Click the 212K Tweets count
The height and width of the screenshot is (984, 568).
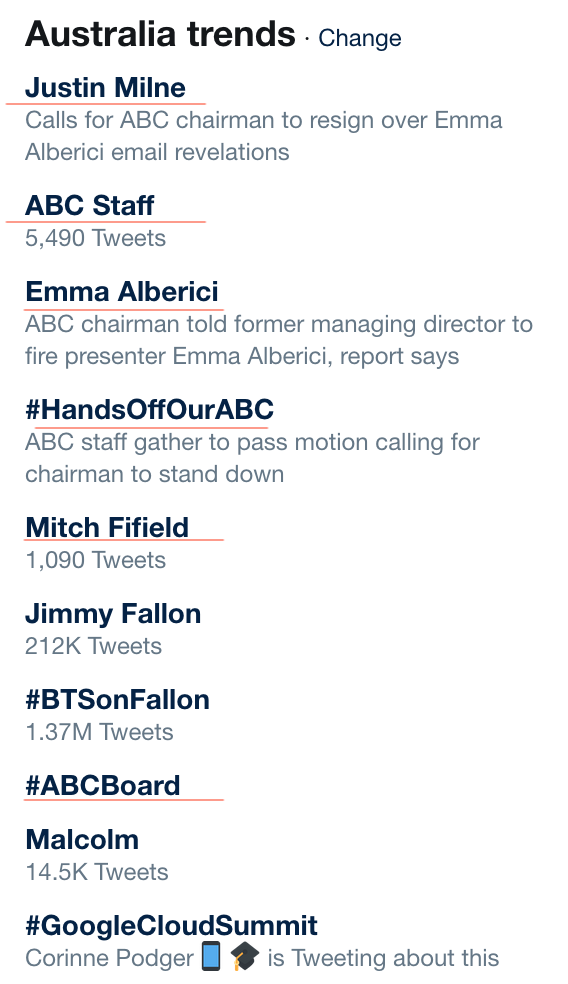point(94,646)
